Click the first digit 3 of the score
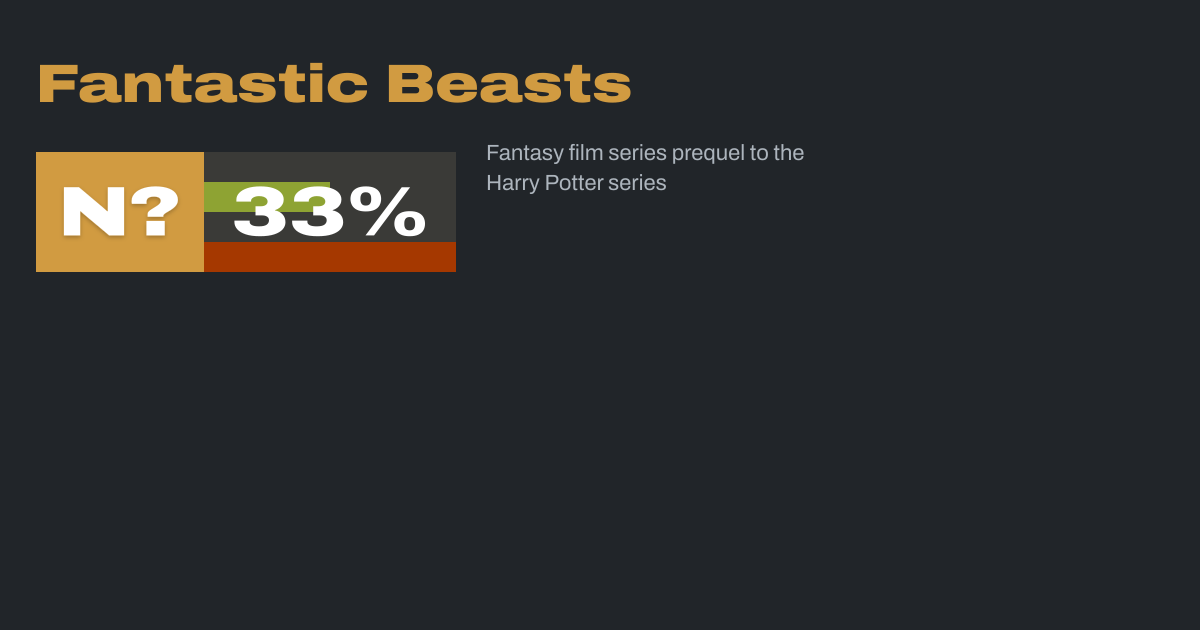Screen dimensions: 1200x630 (261, 212)
